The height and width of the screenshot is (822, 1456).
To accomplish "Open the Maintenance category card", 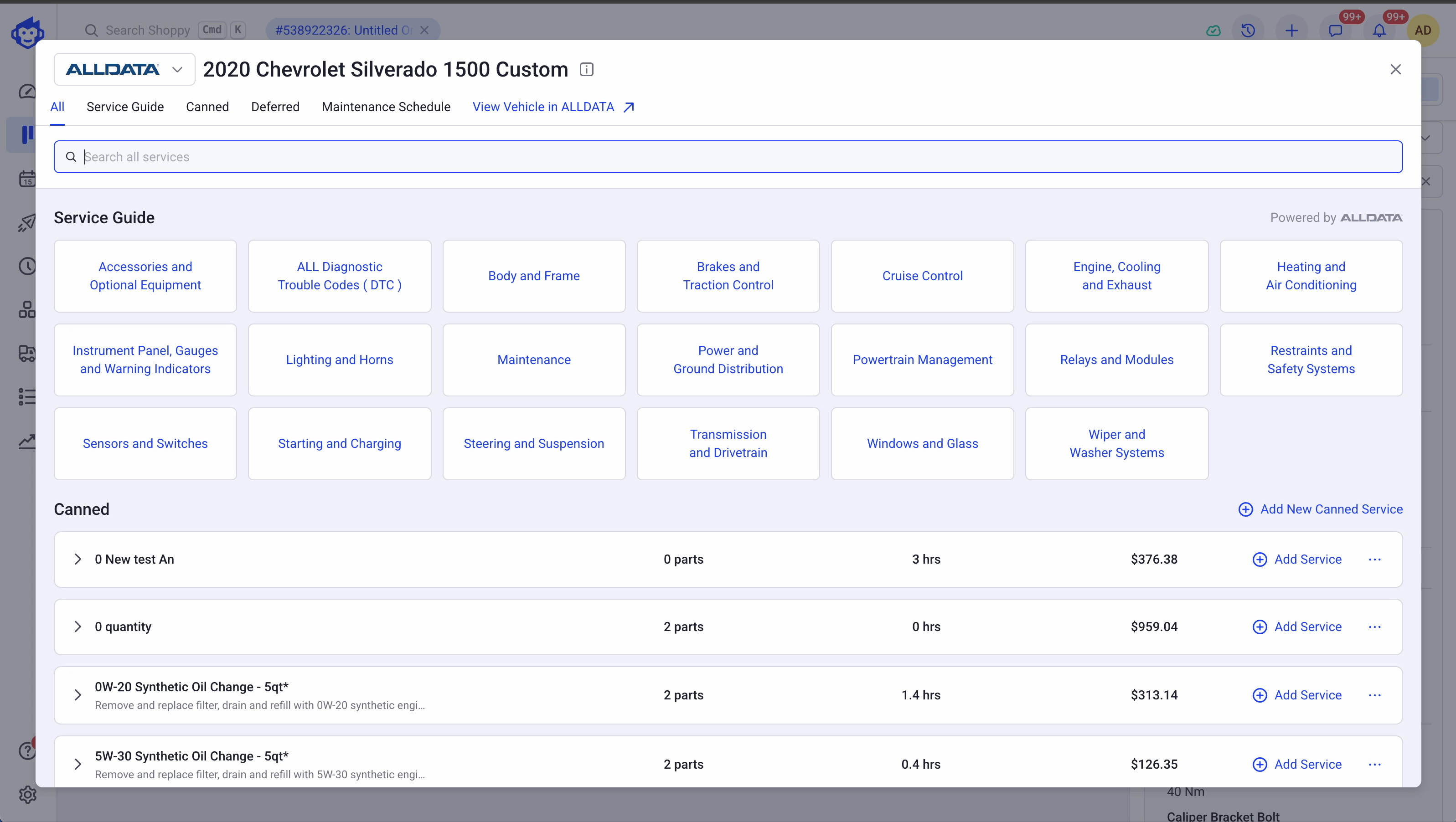I will (x=534, y=360).
